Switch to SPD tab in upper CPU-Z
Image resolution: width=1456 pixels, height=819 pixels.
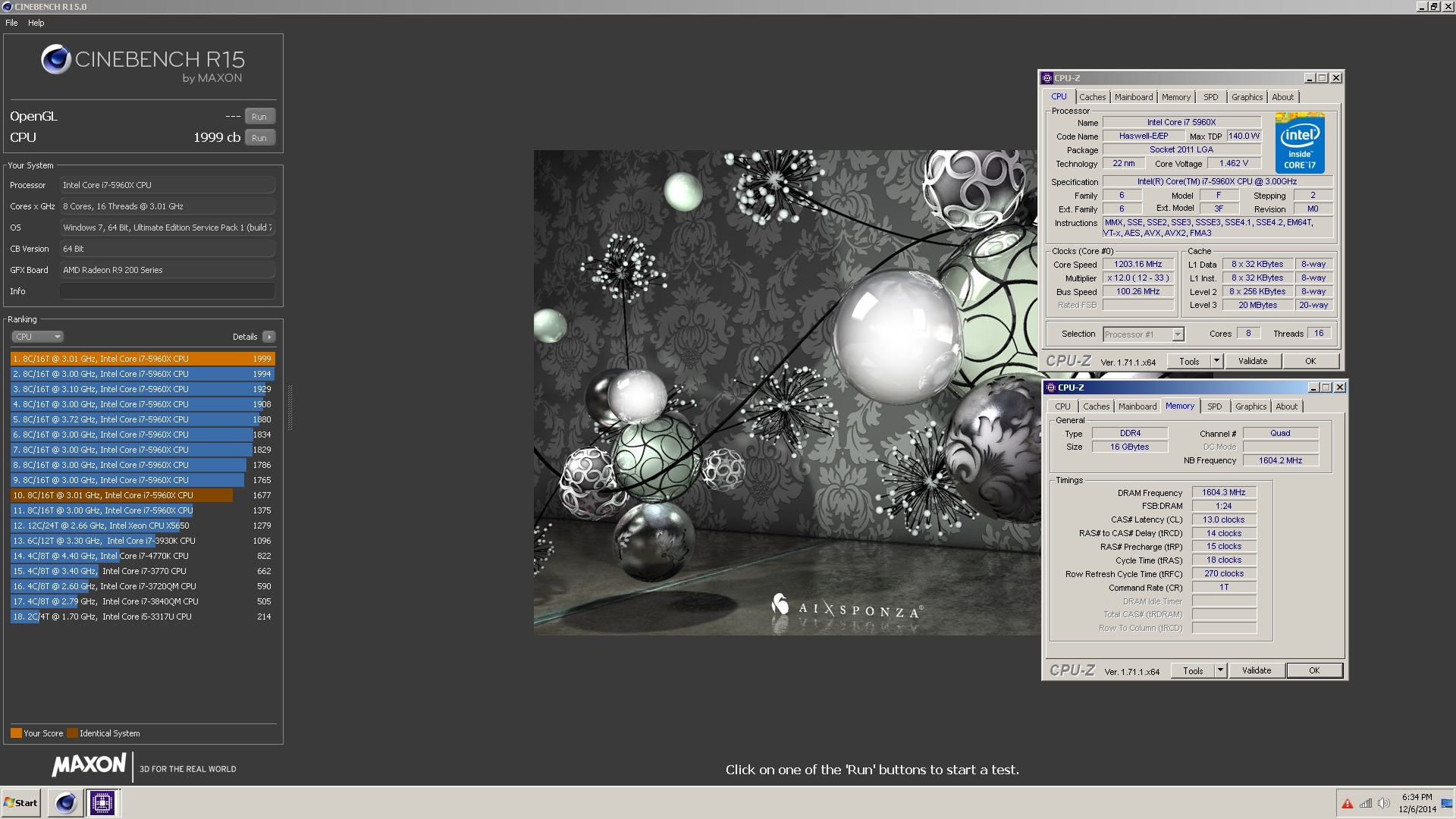tap(1211, 97)
